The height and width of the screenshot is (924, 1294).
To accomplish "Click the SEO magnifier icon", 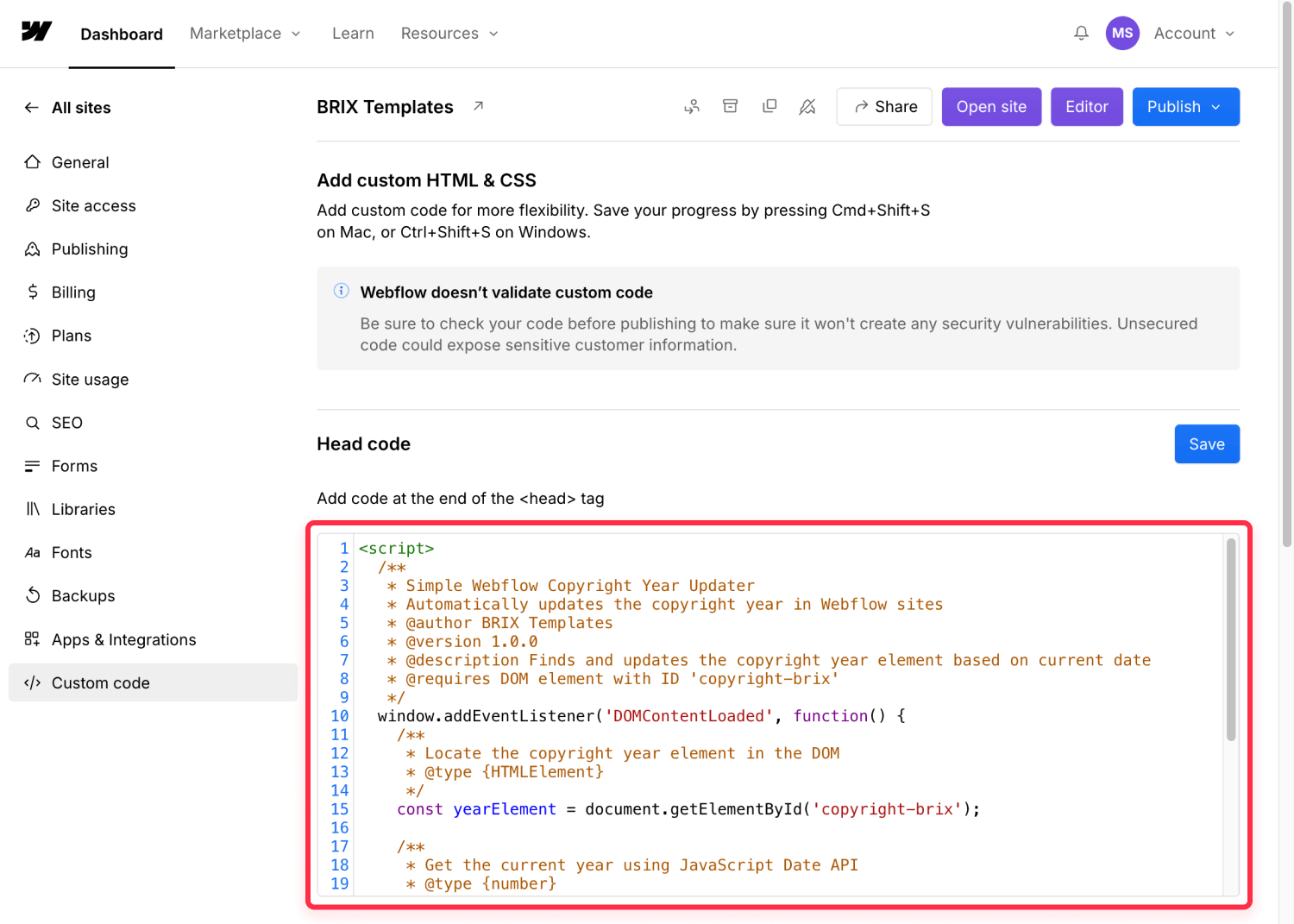I will [x=33, y=423].
